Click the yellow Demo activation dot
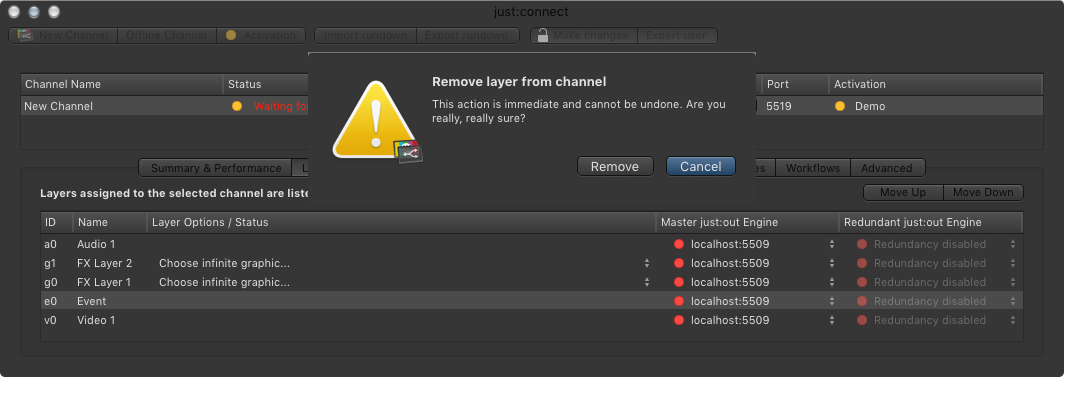Viewport: 1084px width, 397px height. [x=840, y=106]
